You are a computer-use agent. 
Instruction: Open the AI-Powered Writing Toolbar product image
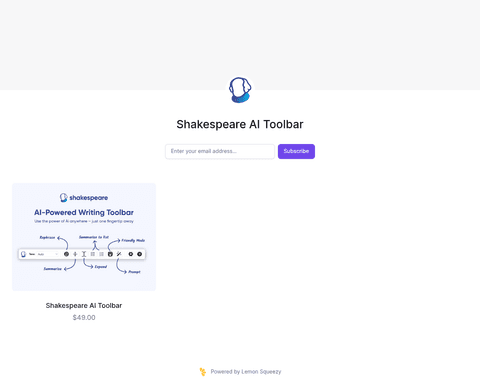tap(84, 237)
